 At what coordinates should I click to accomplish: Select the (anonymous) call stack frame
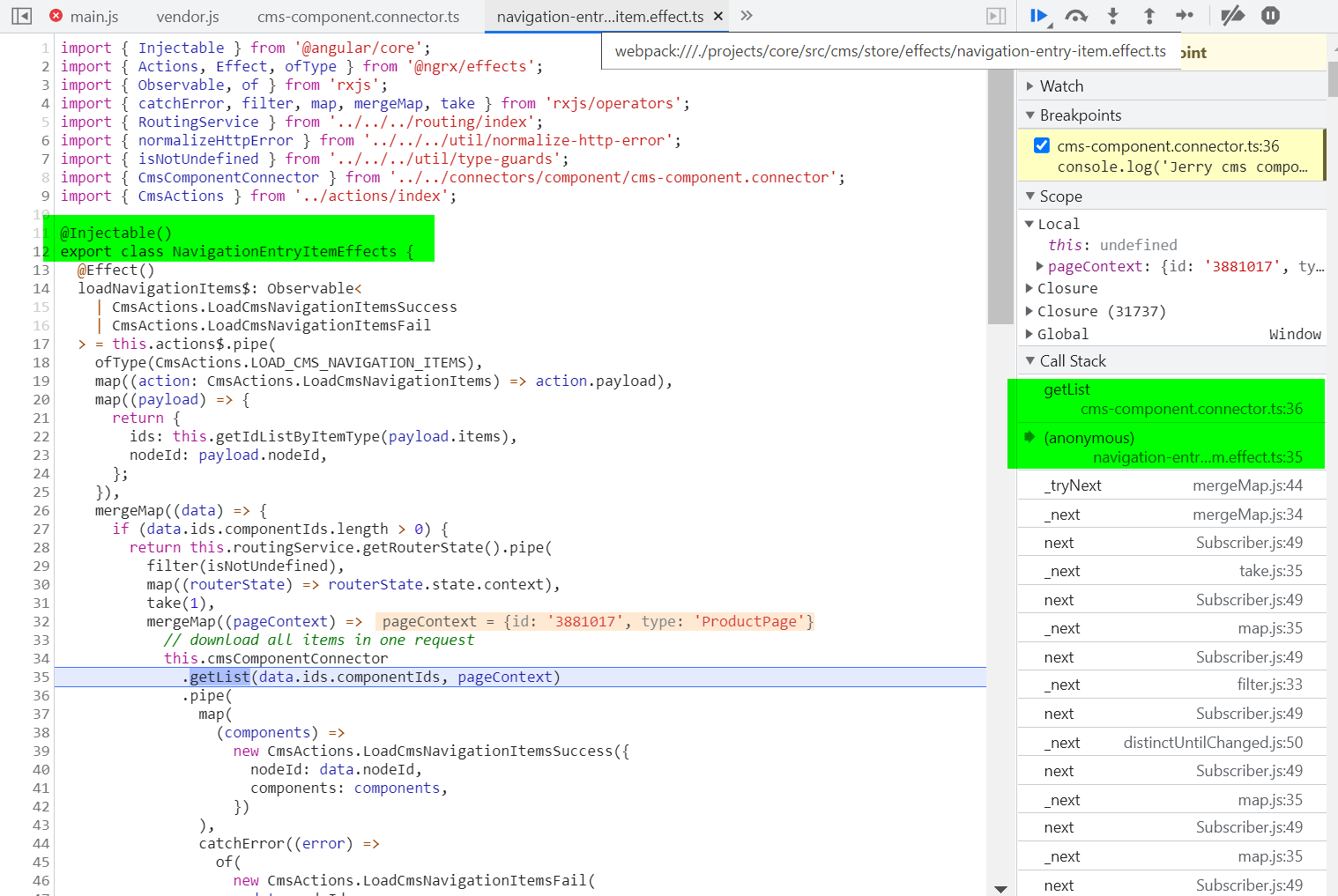click(x=1171, y=448)
